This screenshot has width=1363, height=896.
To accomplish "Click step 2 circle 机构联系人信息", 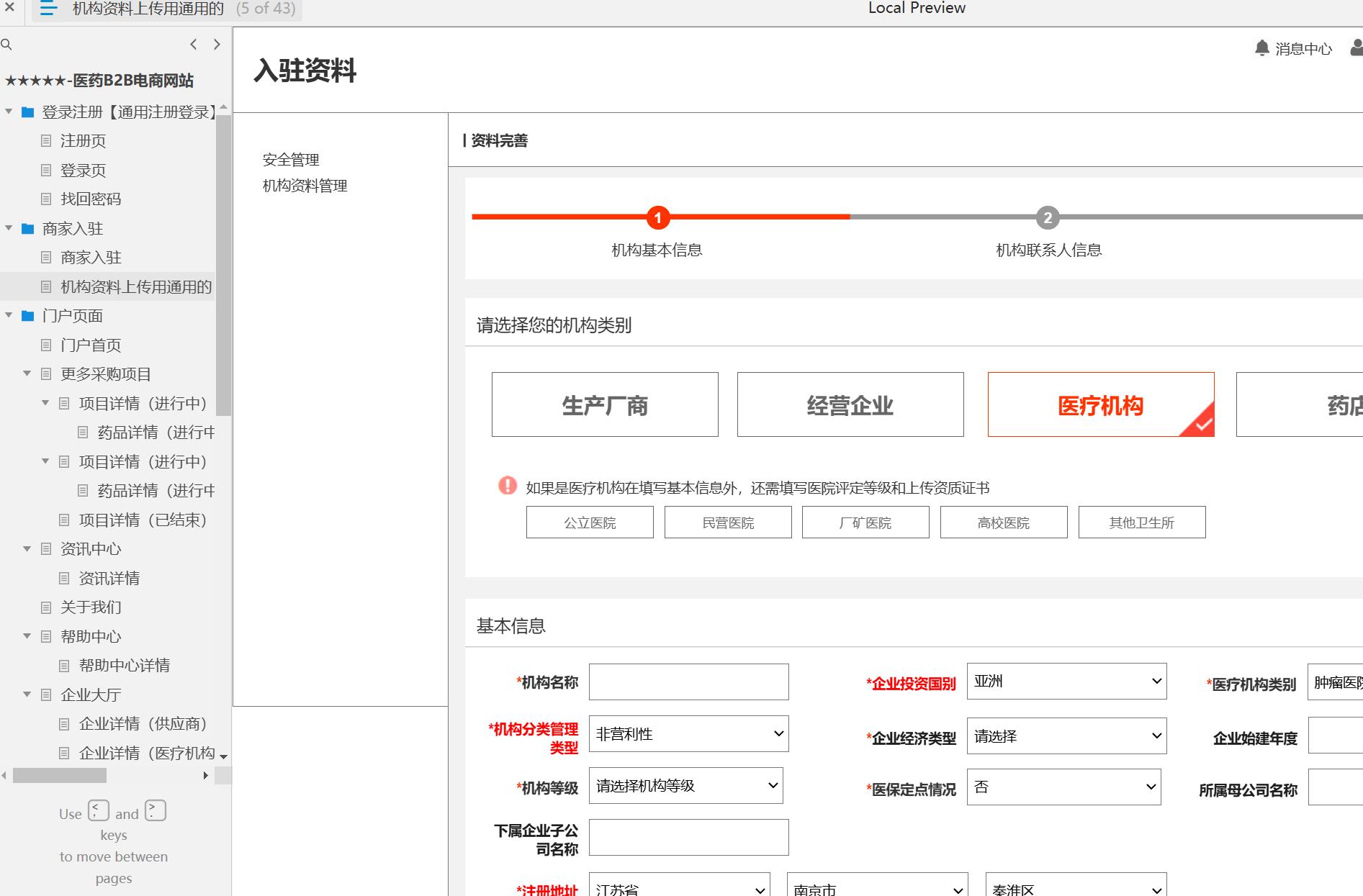I will (1048, 217).
